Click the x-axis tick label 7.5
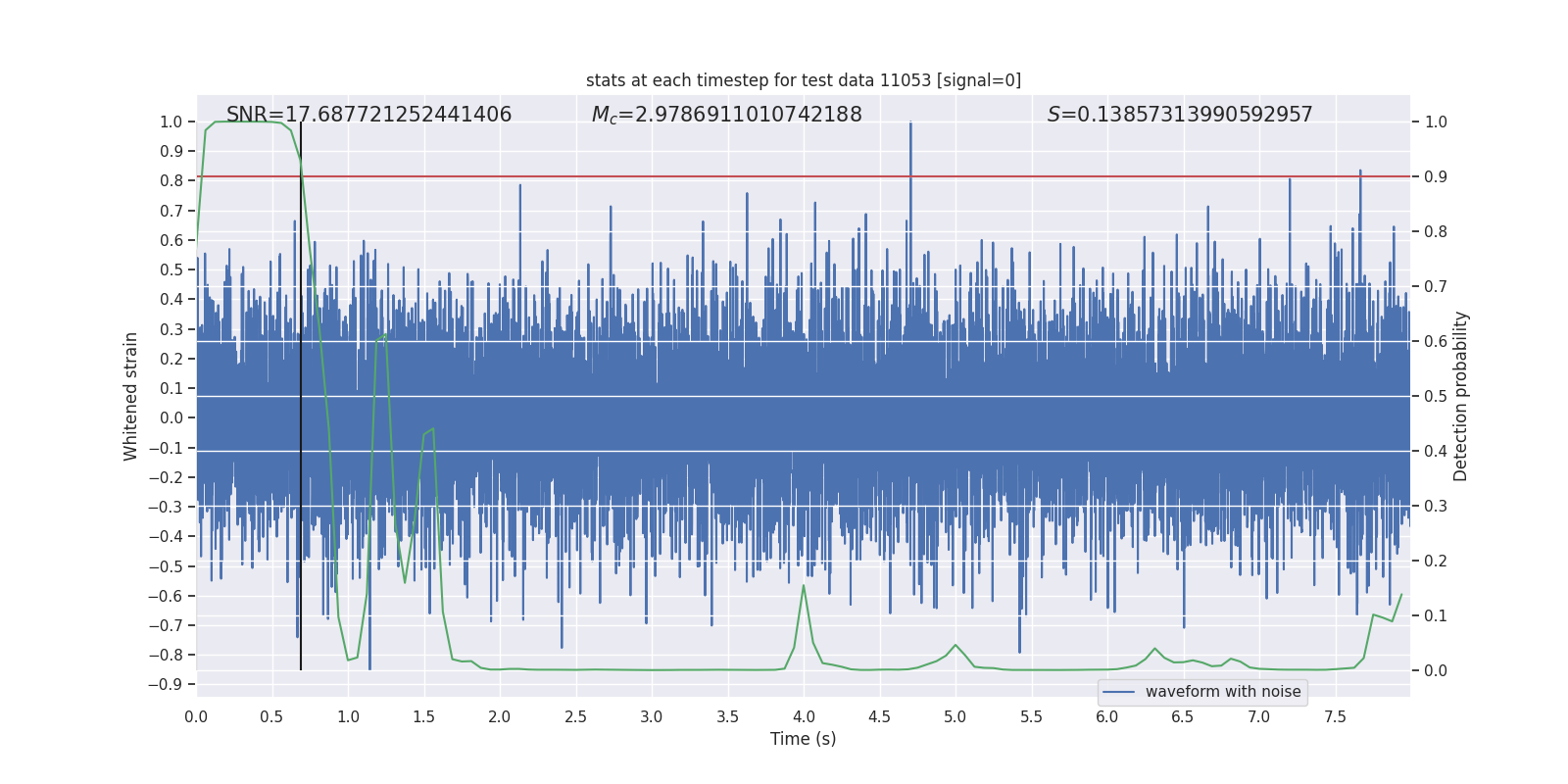Image resolution: width=1568 pixels, height=784 pixels. (1335, 716)
